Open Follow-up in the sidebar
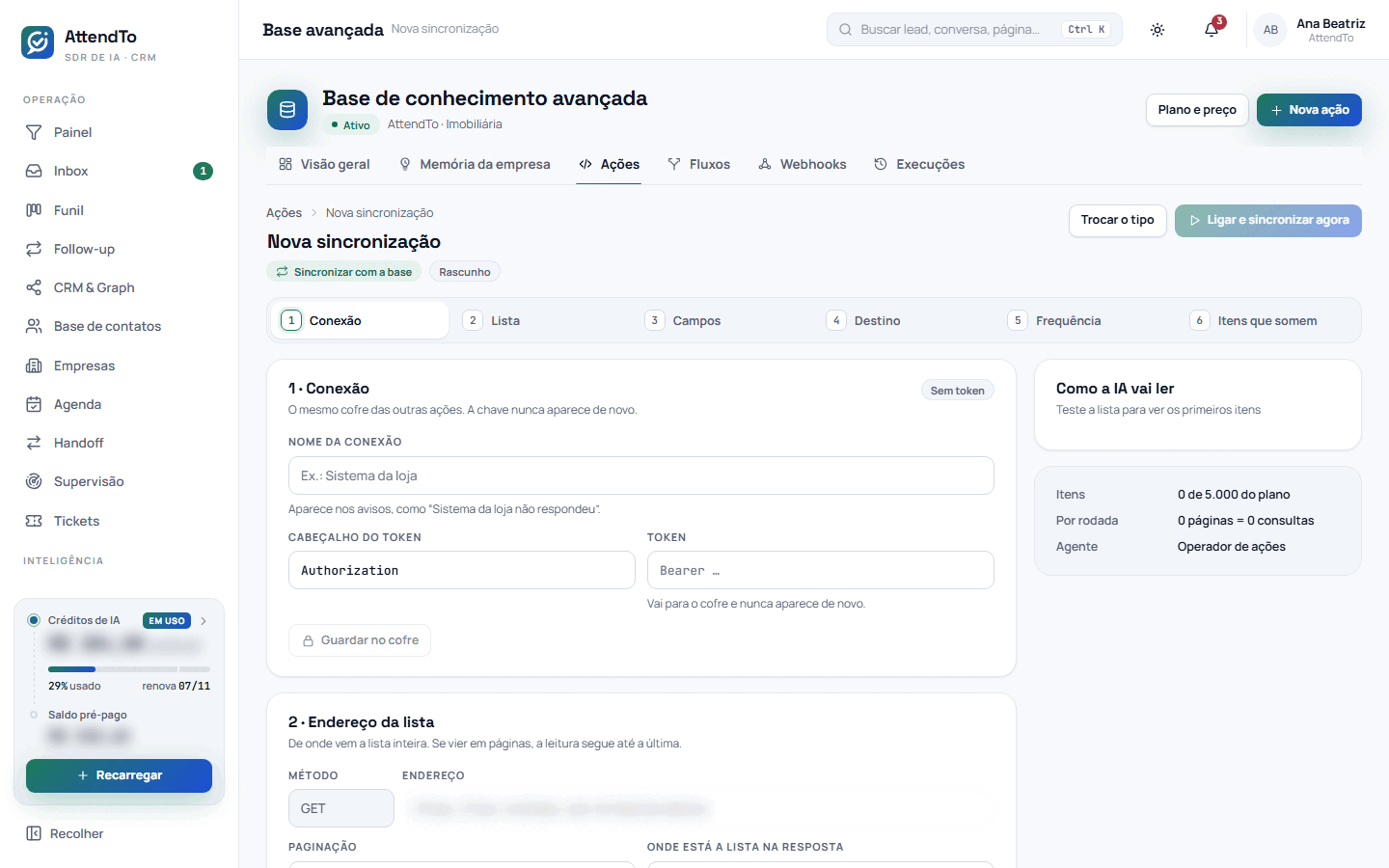The height and width of the screenshot is (868, 1389). [120, 249]
